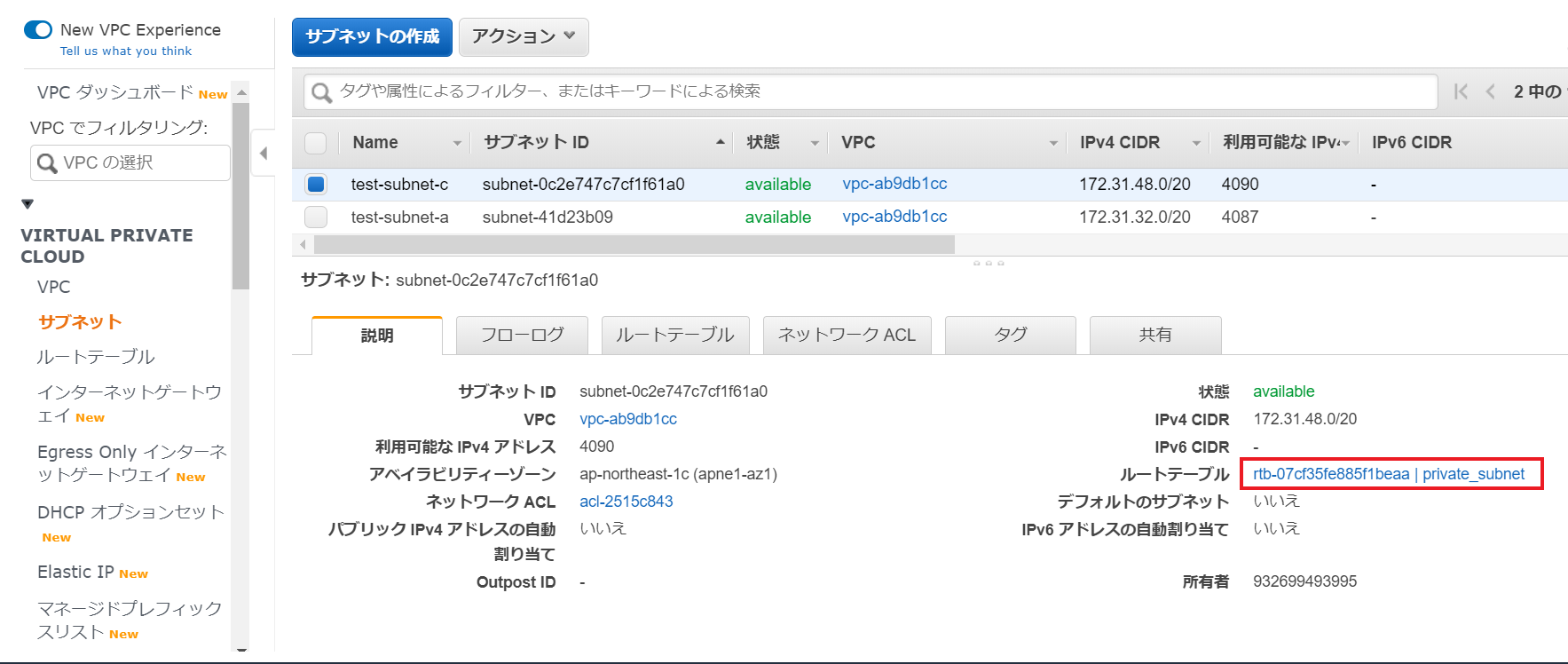Switch to the フローログ tab
The image size is (1568, 664).
tap(522, 336)
